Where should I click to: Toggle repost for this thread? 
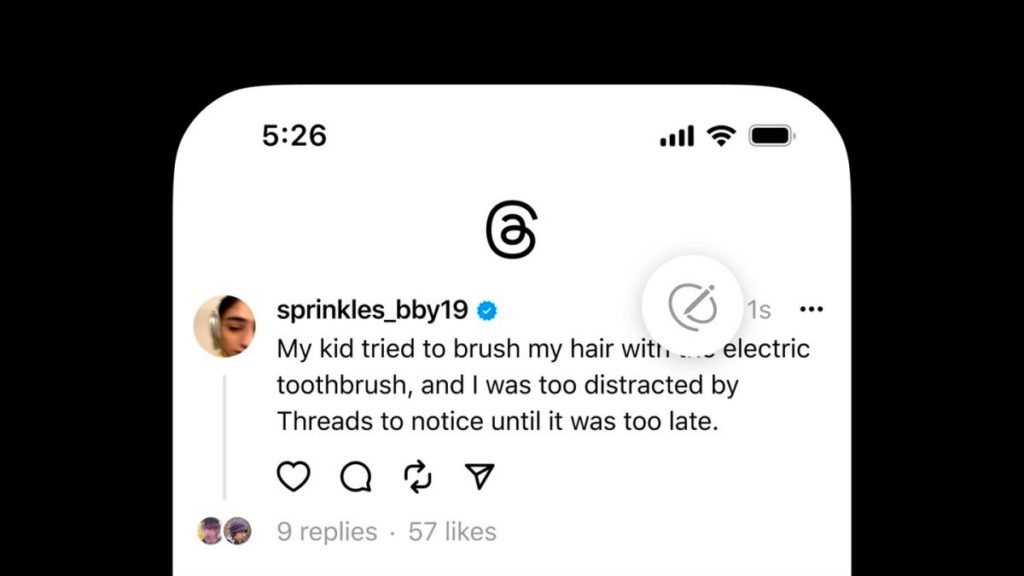[x=417, y=477]
